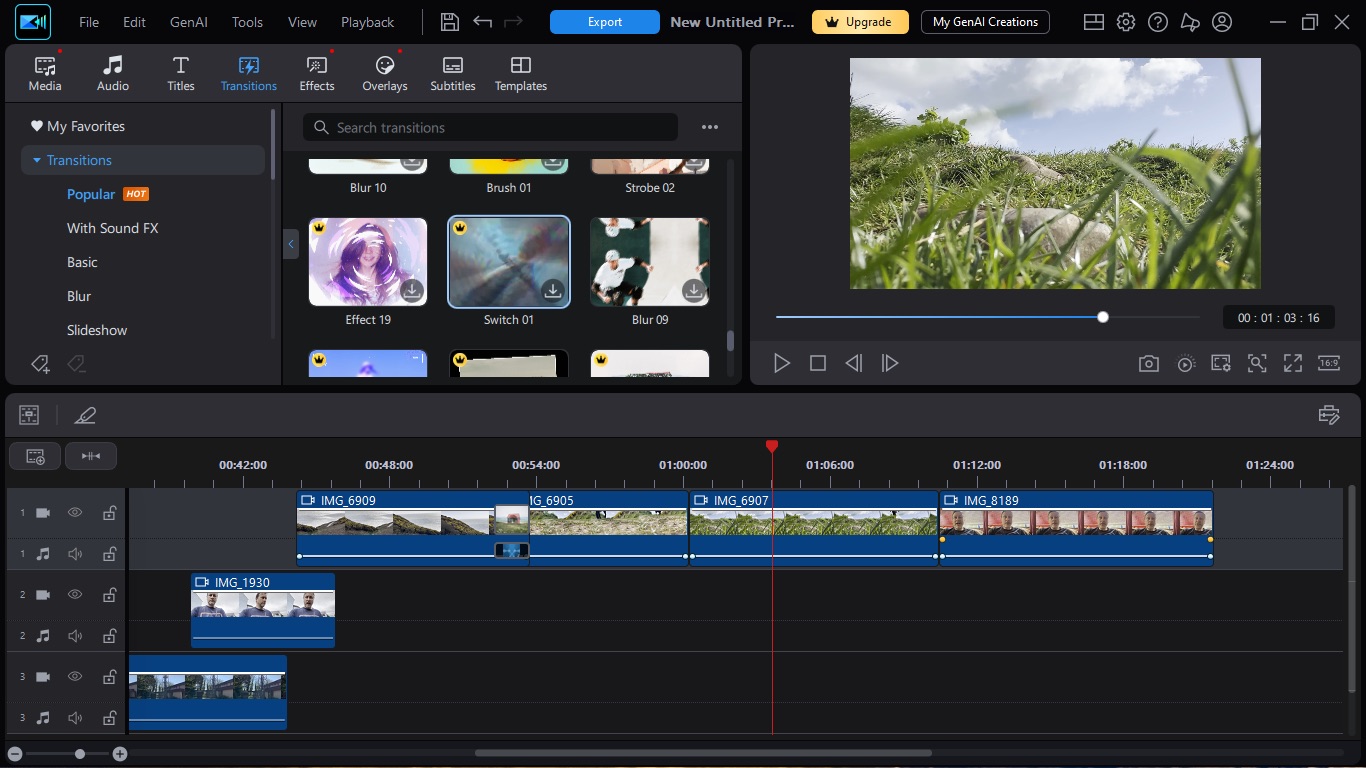Step to the next frame

pyautogui.click(x=890, y=364)
